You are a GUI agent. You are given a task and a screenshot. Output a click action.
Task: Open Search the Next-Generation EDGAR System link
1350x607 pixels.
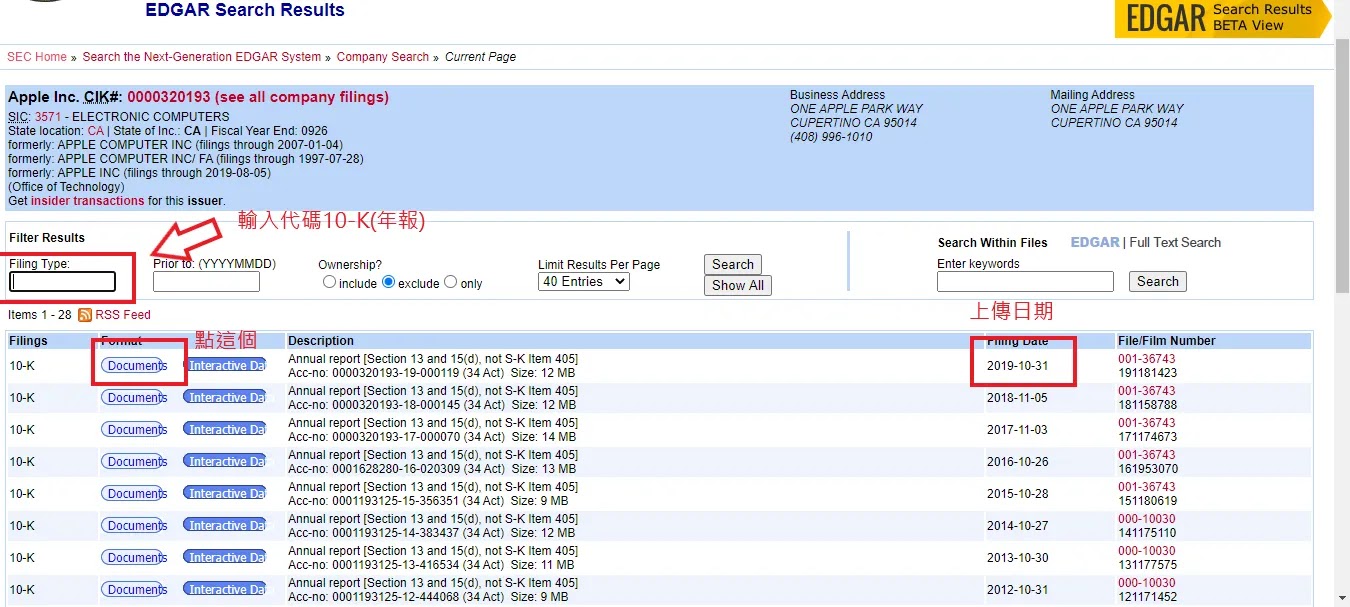pos(202,57)
